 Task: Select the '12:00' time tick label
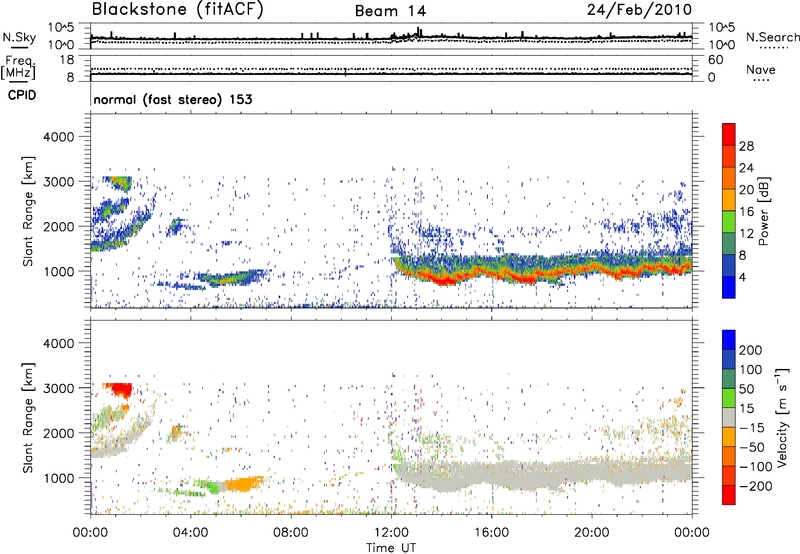[391, 533]
